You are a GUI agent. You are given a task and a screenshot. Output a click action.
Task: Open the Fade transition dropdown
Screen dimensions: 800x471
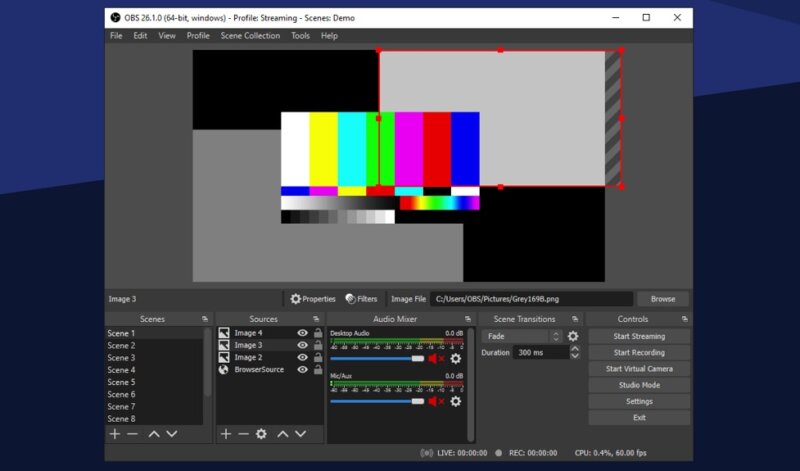click(522, 336)
